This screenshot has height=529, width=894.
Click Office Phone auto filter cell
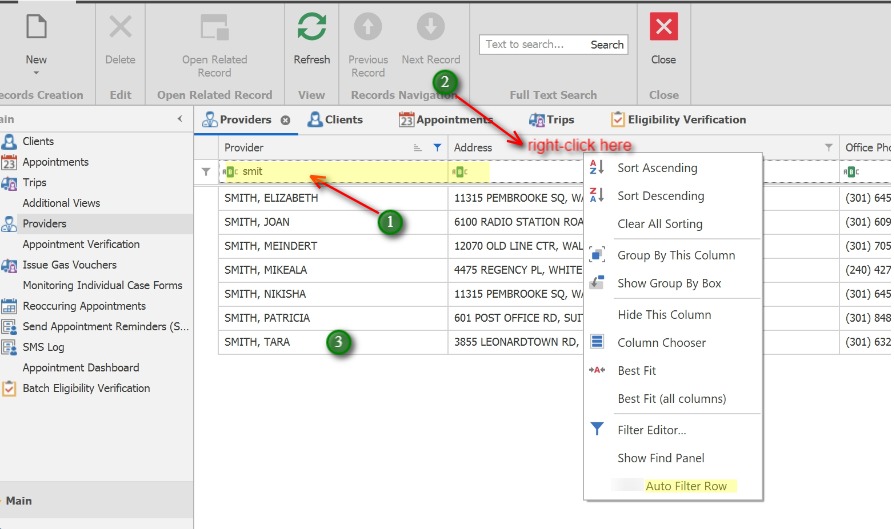coord(865,172)
